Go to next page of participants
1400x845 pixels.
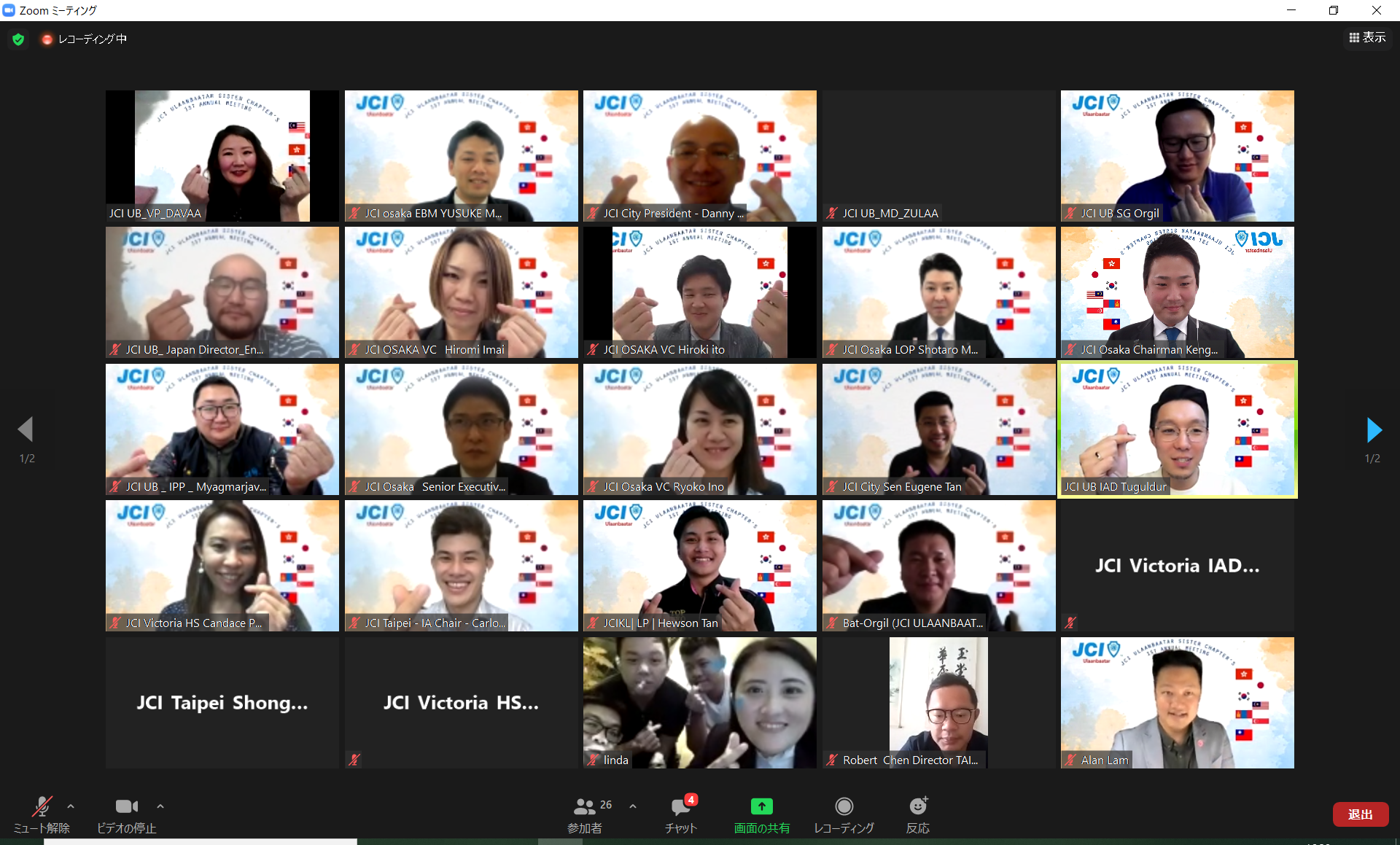click(1374, 430)
